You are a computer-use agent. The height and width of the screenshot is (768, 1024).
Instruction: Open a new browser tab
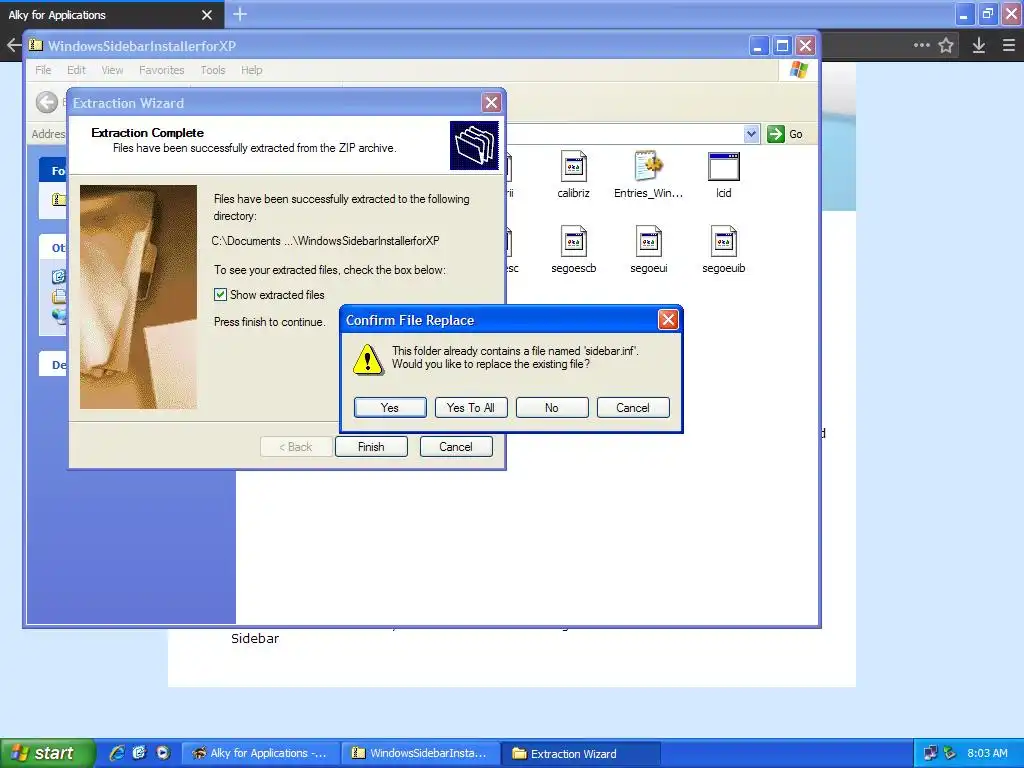tap(240, 14)
